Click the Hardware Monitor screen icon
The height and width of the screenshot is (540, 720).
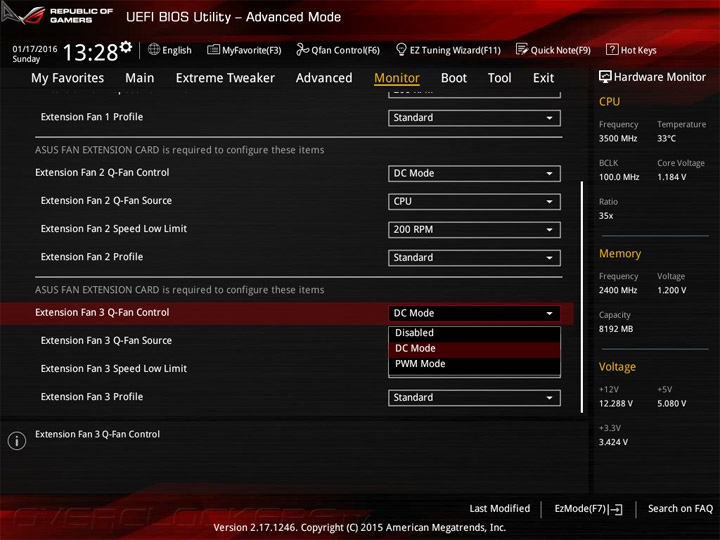pyautogui.click(x=605, y=77)
